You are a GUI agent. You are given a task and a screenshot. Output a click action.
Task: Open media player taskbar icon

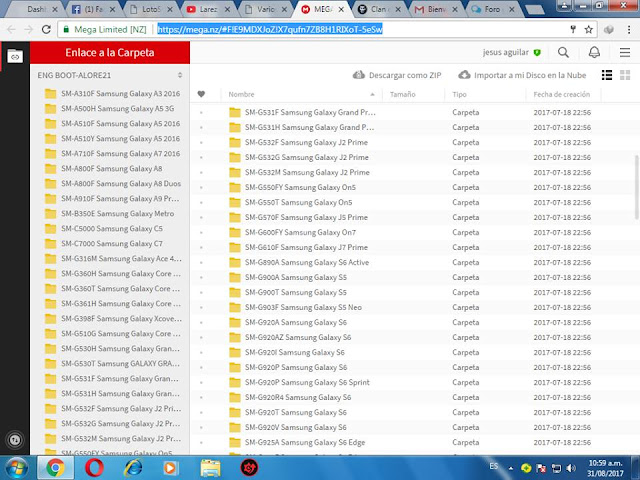(x=171, y=468)
